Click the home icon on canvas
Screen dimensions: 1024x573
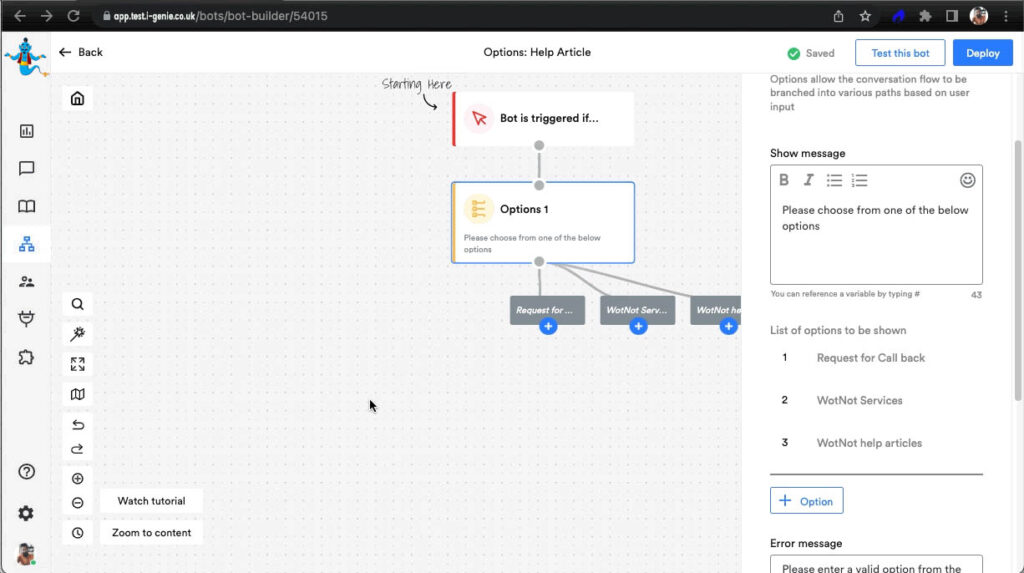77,98
